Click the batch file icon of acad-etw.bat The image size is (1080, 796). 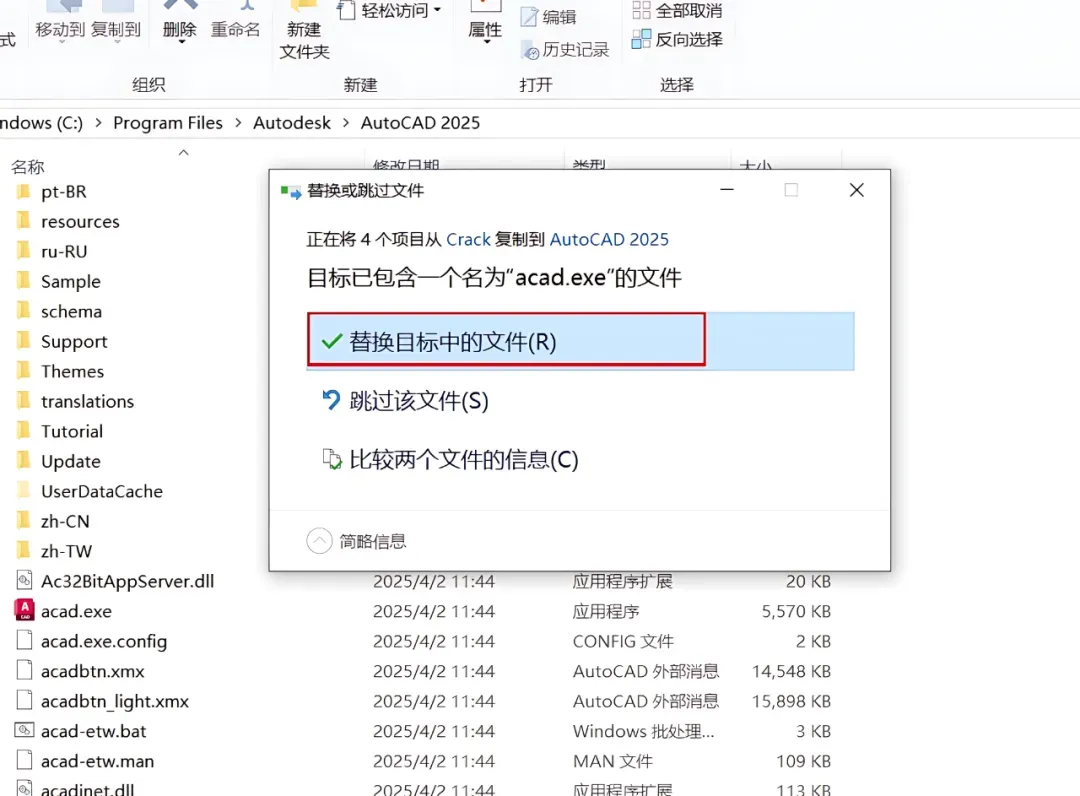[x=24, y=730]
